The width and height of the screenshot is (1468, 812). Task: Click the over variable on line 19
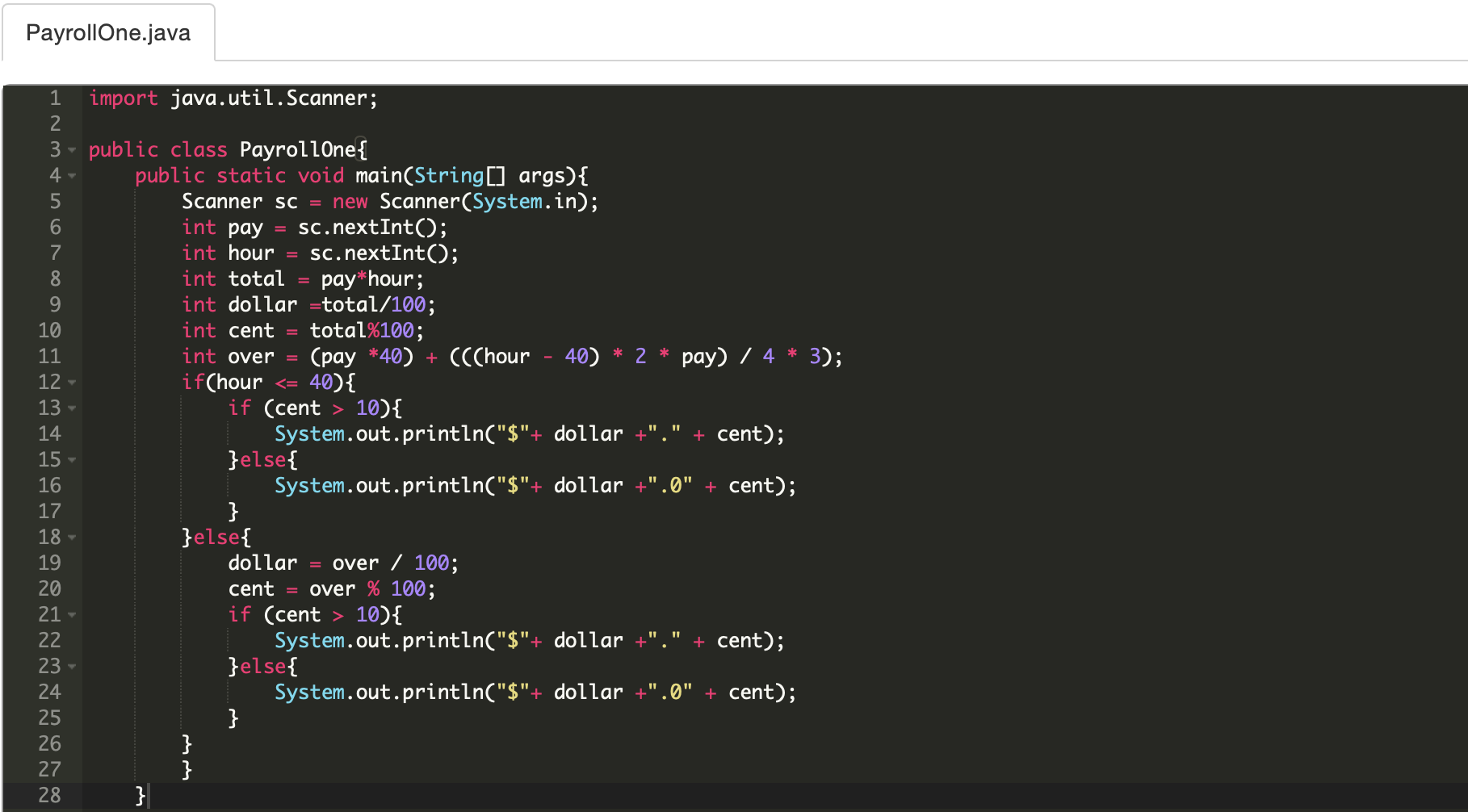355,563
